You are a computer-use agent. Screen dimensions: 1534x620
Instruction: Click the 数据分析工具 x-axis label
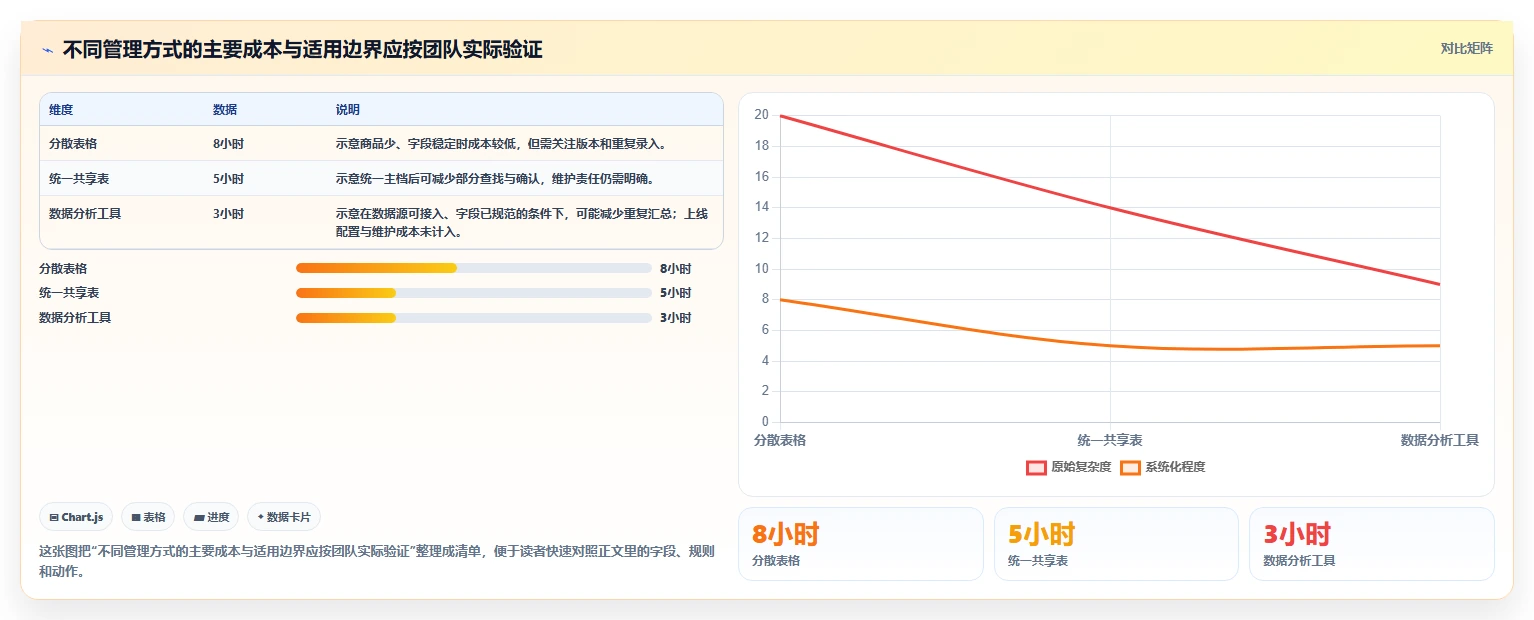click(x=1439, y=440)
